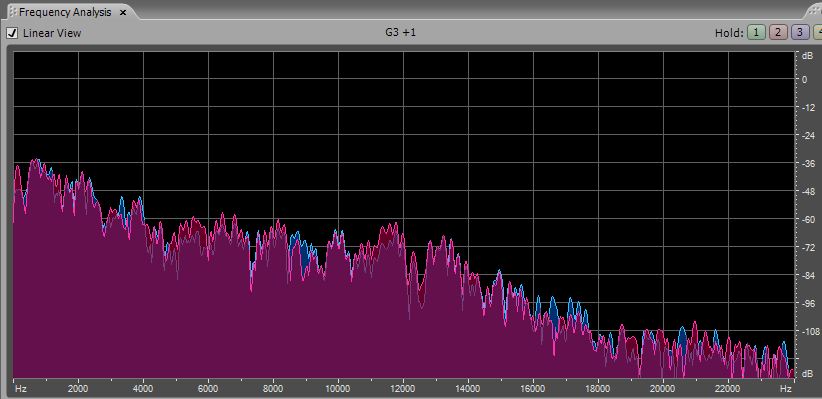Viewport: 822px width, 399px height.
Task: Click the dB label atop the amplitude scale
Action: (x=807, y=56)
